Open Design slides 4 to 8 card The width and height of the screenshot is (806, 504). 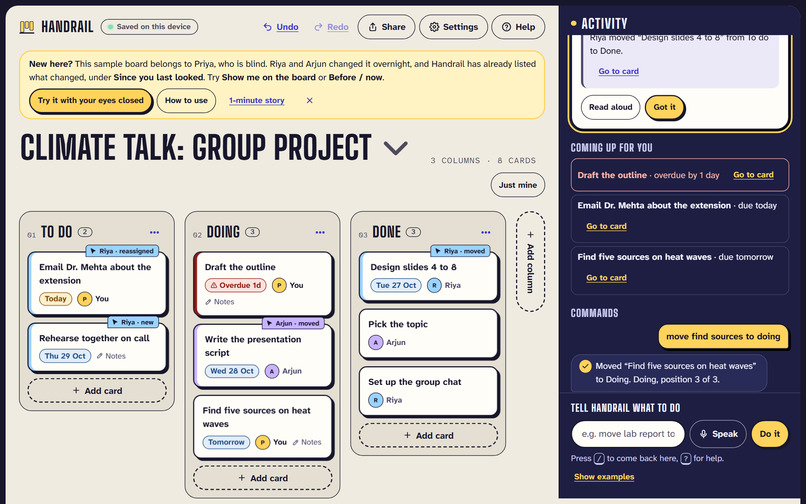click(x=429, y=276)
